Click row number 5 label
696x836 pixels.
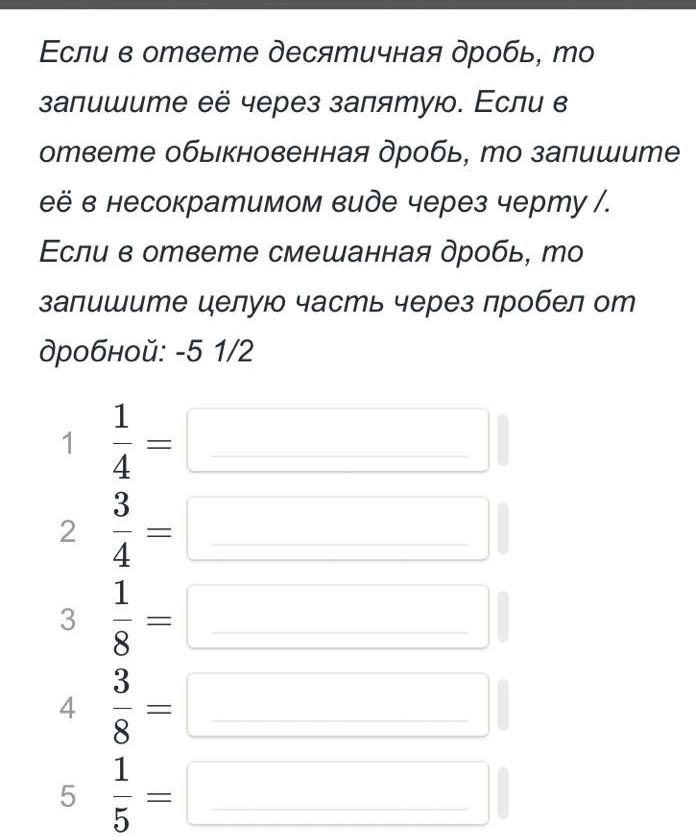pos(67,796)
